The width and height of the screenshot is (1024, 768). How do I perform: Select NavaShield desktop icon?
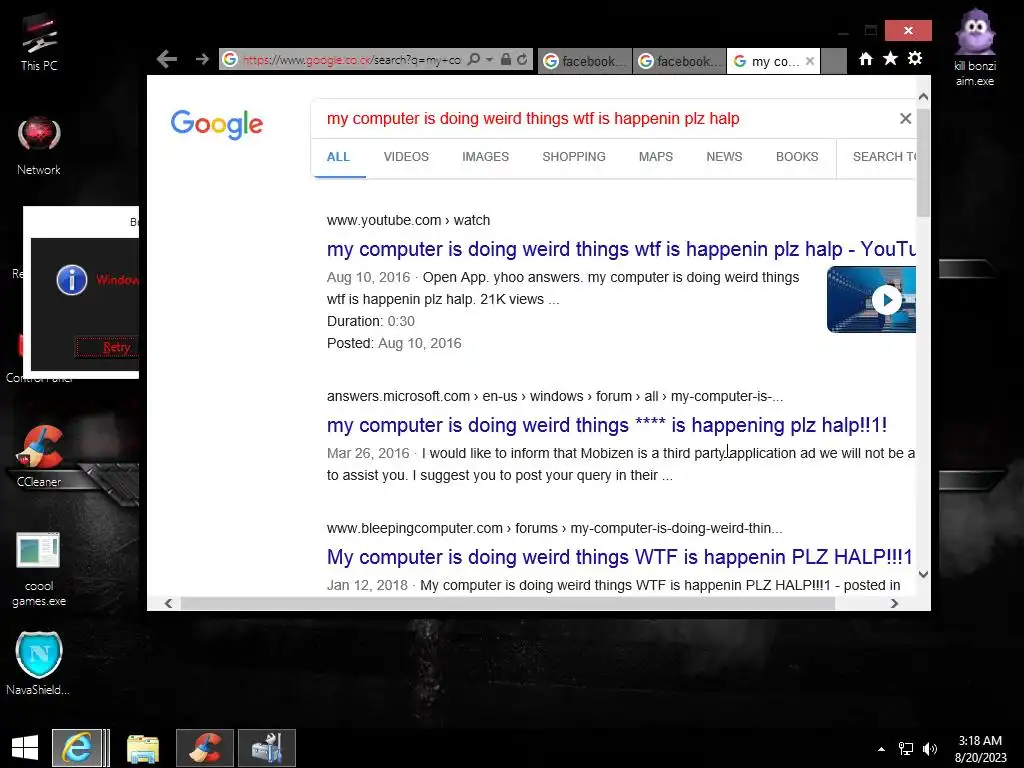pyautogui.click(x=39, y=664)
